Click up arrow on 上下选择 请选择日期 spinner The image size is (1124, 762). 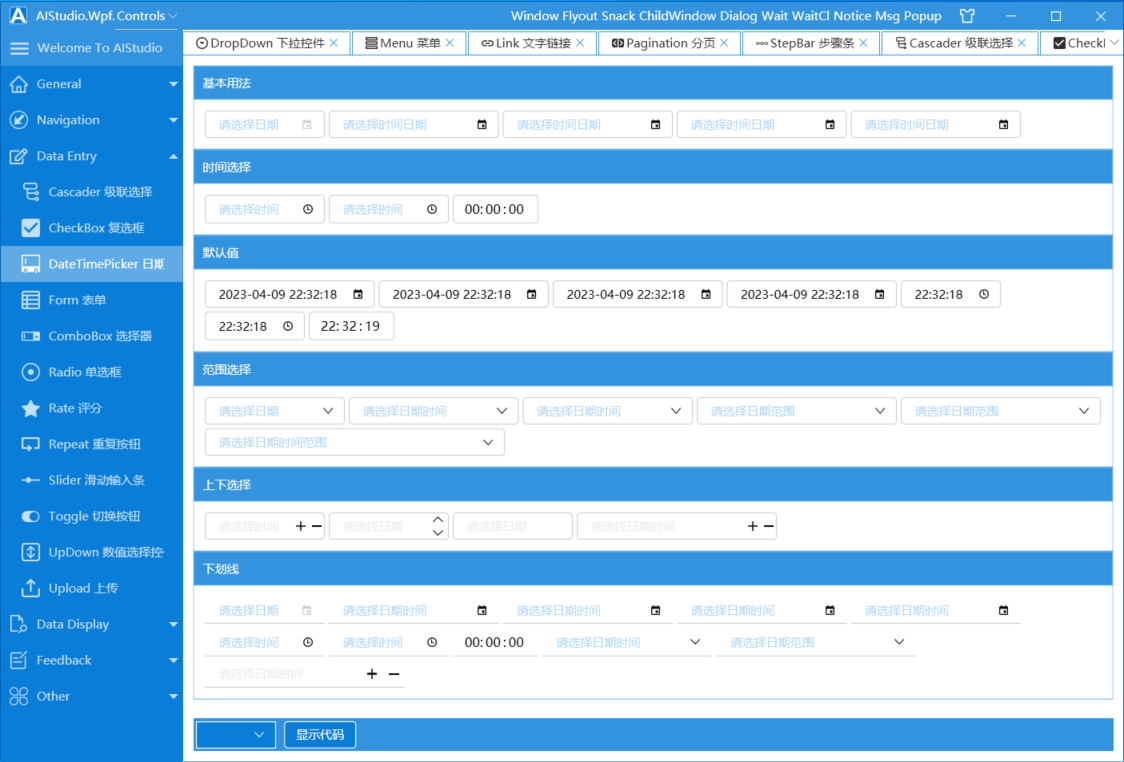click(438, 520)
